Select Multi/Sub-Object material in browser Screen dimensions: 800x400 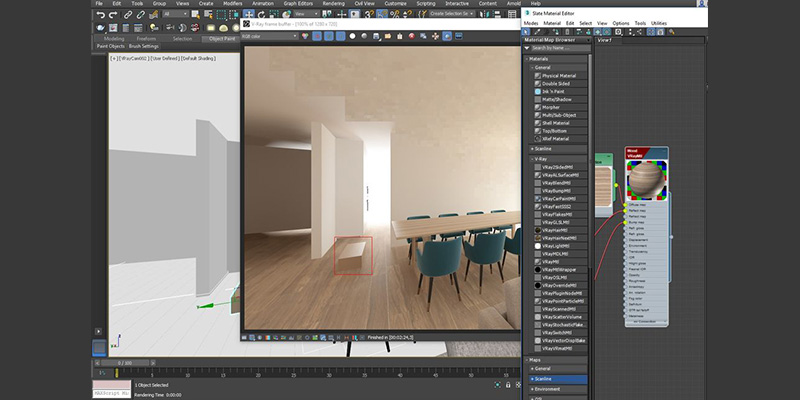coord(560,115)
